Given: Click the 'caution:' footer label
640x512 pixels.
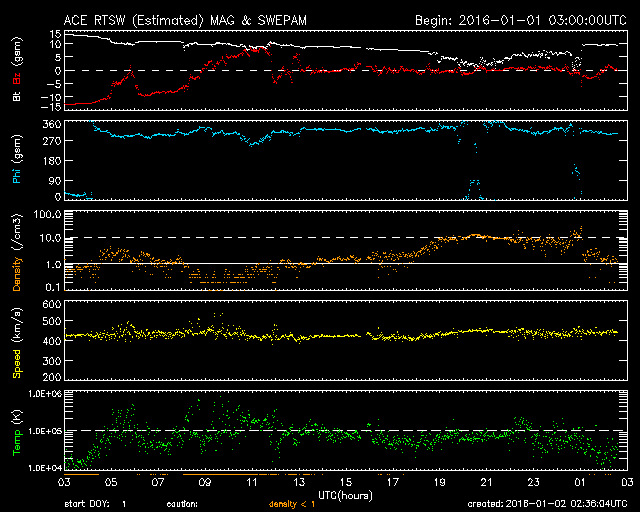Looking at the screenshot, I should [182, 504].
